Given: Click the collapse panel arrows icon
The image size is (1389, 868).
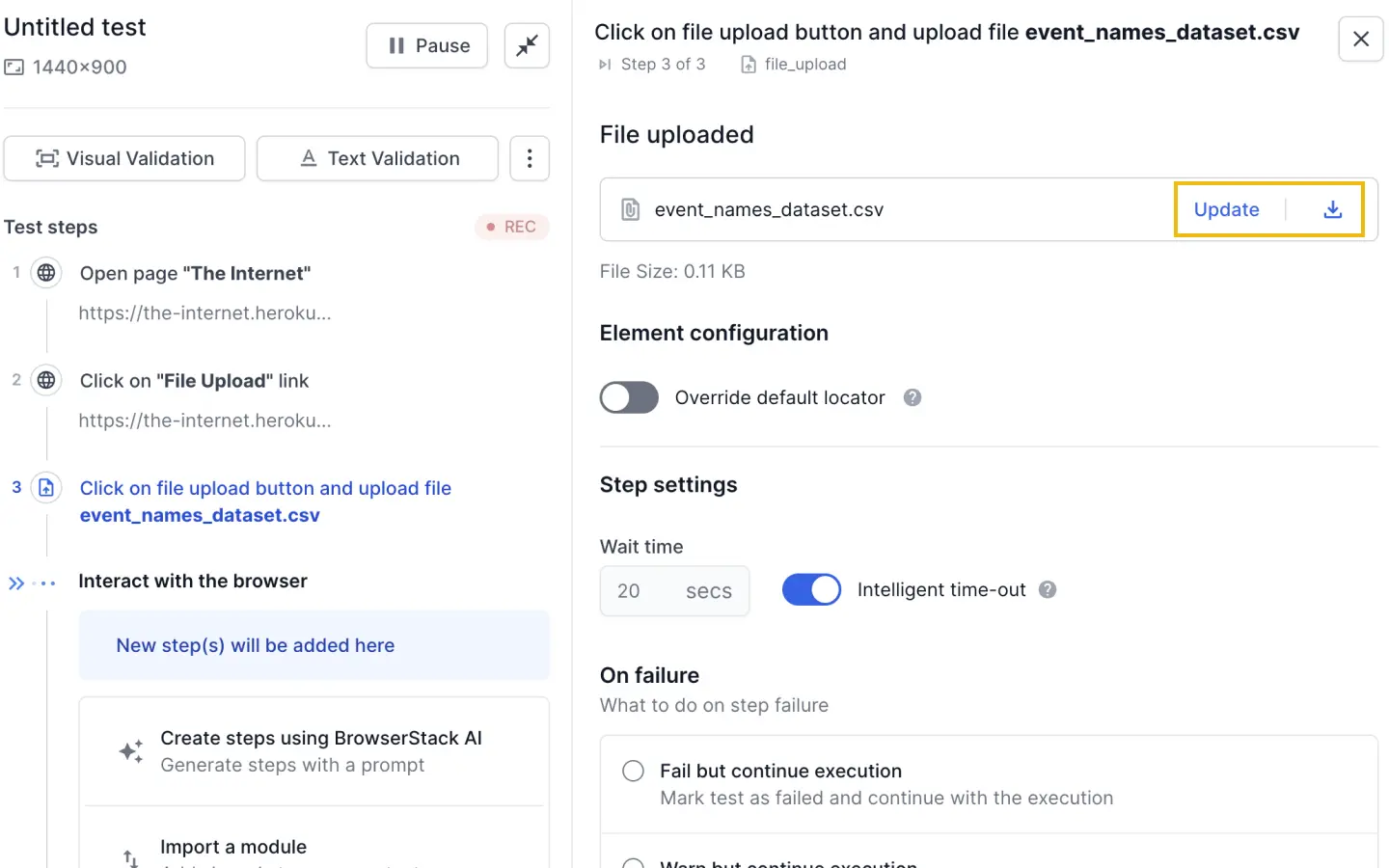Looking at the screenshot, I should tap(527, 45).
